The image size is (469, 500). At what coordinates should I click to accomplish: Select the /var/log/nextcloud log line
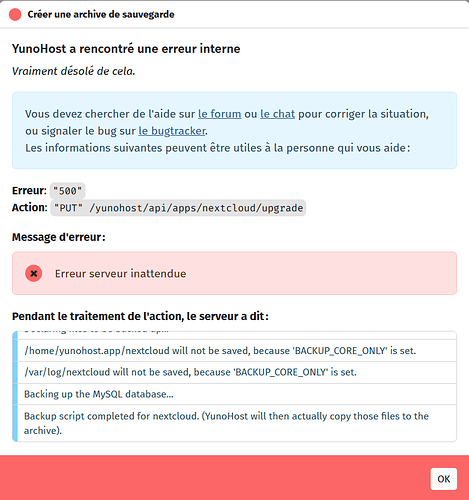point(234,372)
